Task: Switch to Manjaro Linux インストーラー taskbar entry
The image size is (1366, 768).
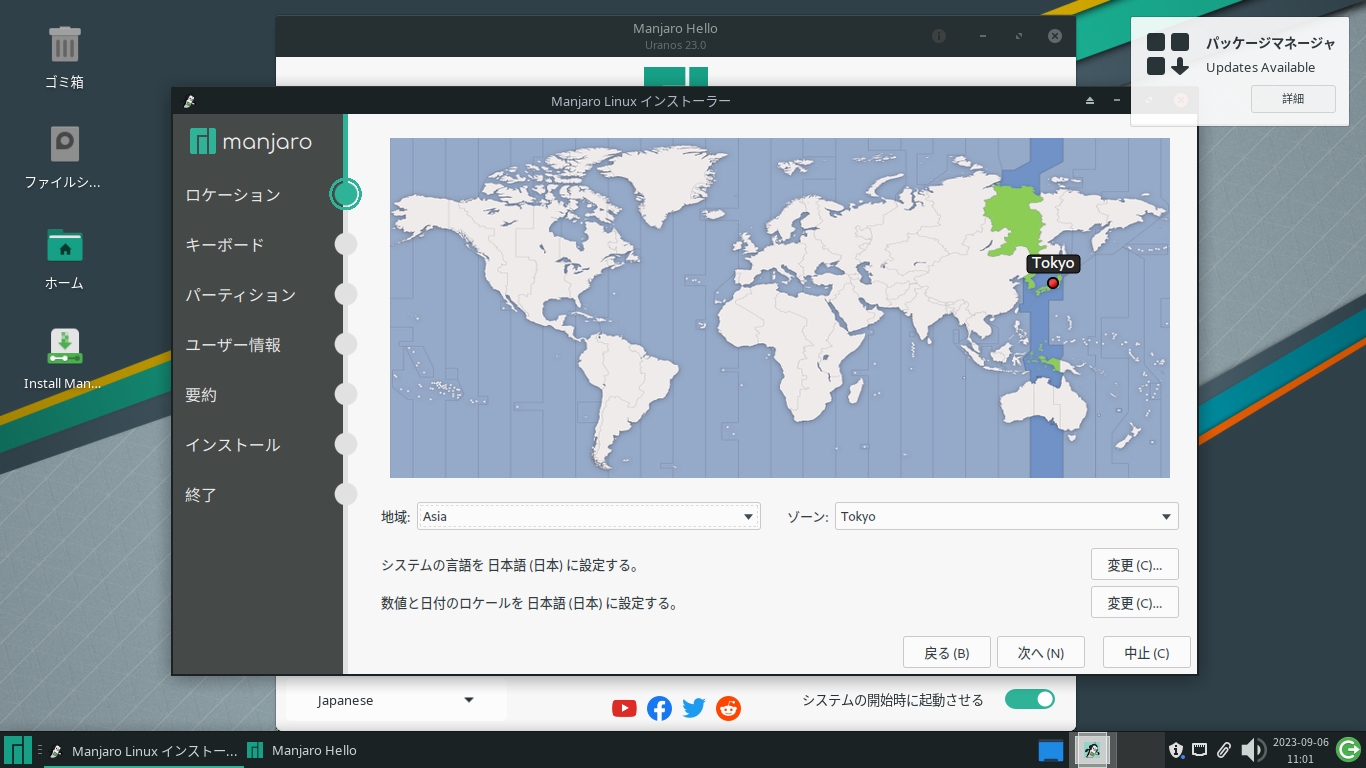Action: pos(144,750)
